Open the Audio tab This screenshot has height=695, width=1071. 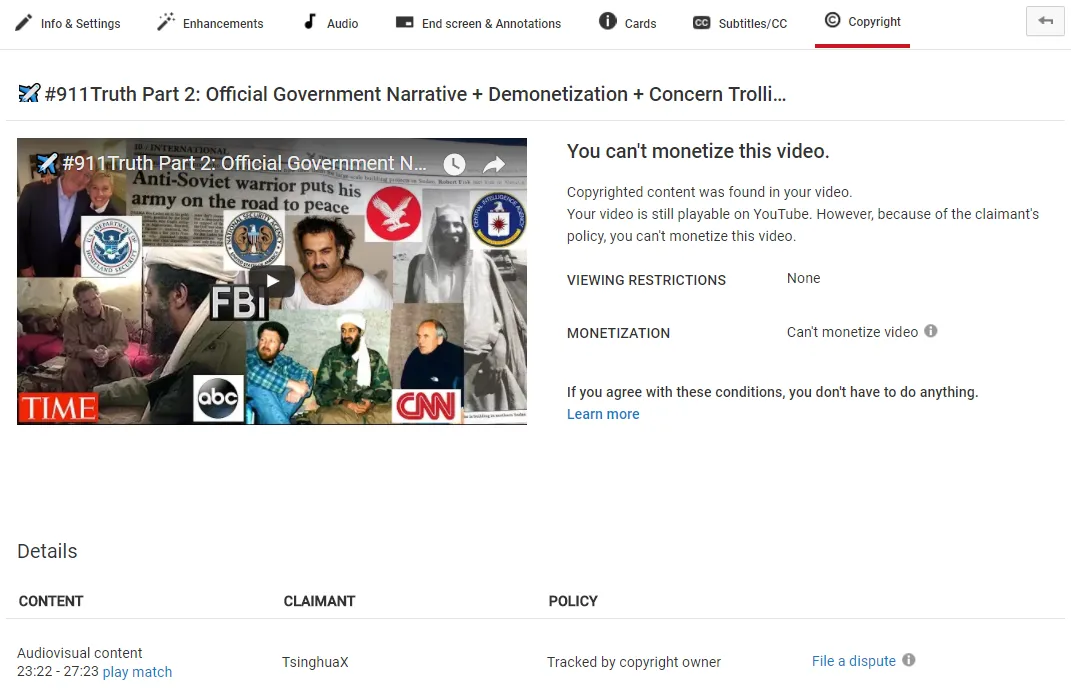click(331, 23)
